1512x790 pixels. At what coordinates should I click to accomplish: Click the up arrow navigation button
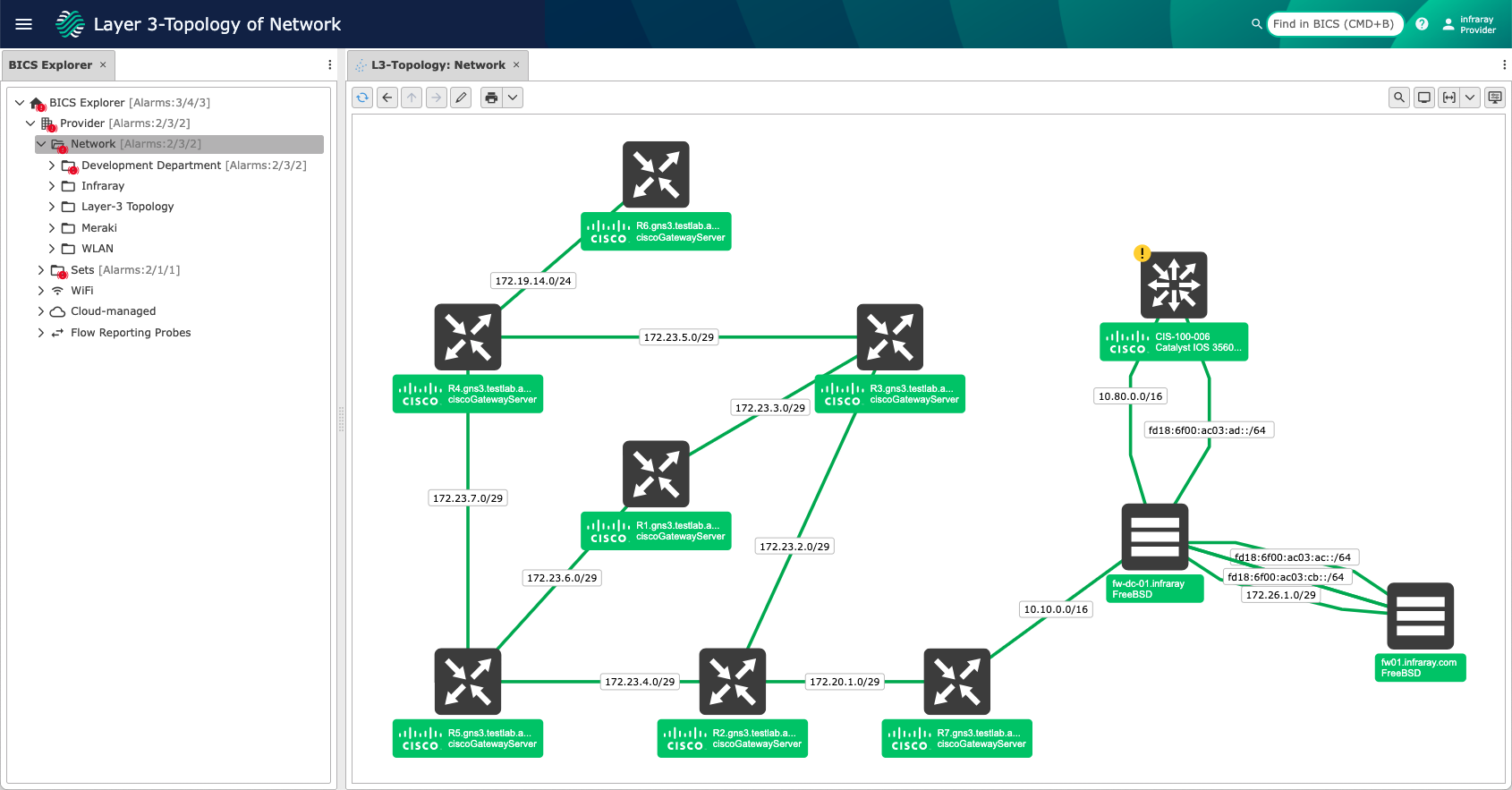412,98
